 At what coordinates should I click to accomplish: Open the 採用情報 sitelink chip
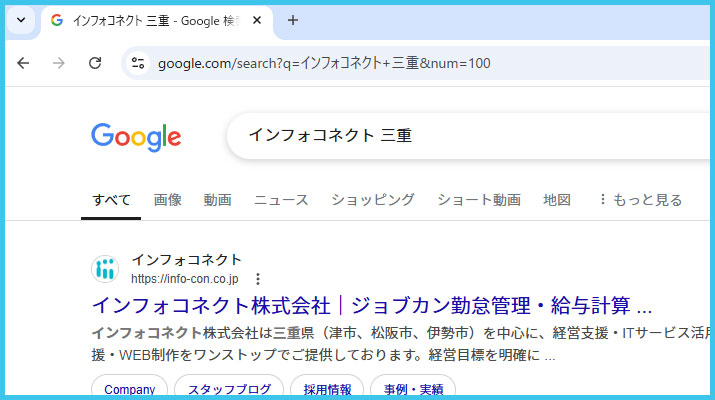(x=327, y=387)
